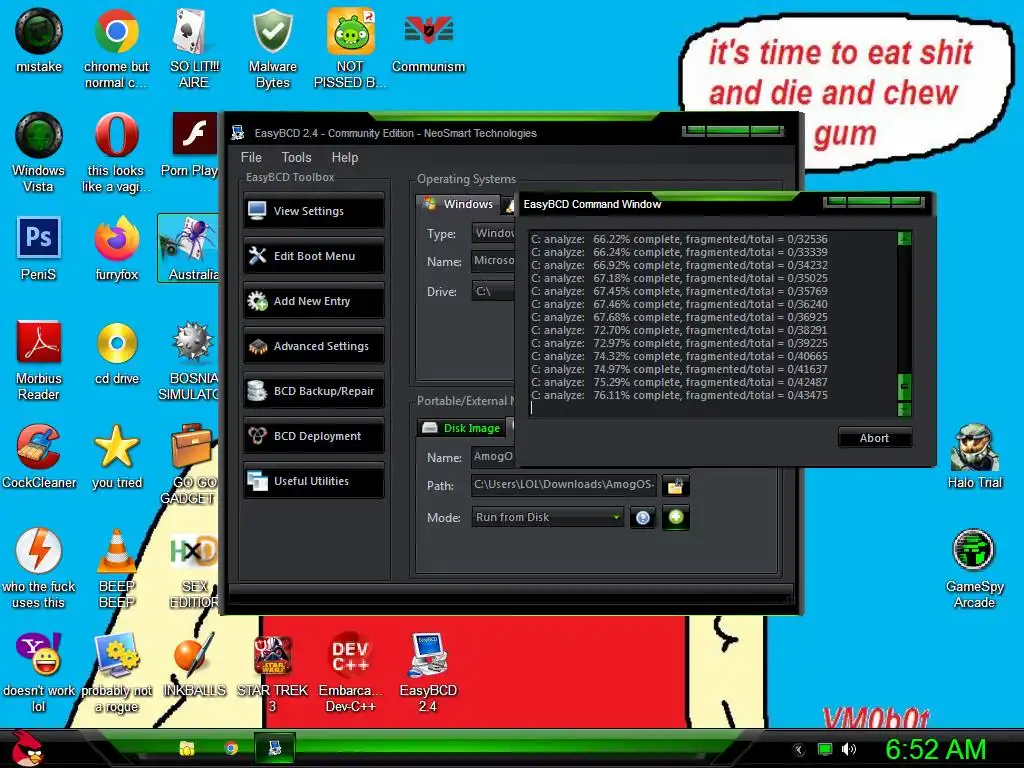Click the command window scrollbar down arrow
1024x768 pixels.
pyautogui.click(x=904, y=409)
